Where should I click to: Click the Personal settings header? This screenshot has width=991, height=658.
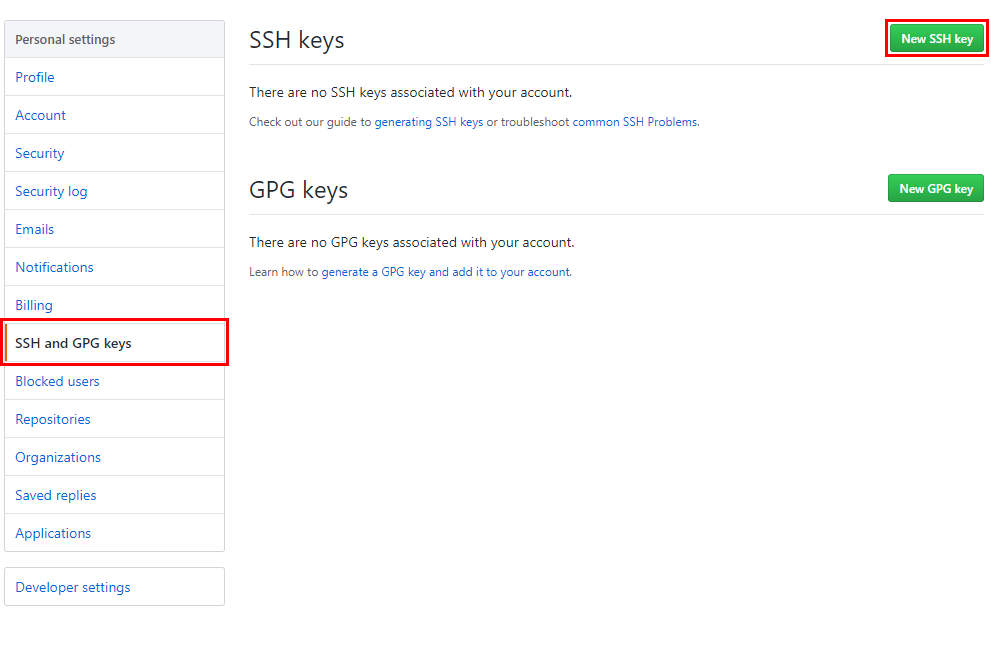63,39
